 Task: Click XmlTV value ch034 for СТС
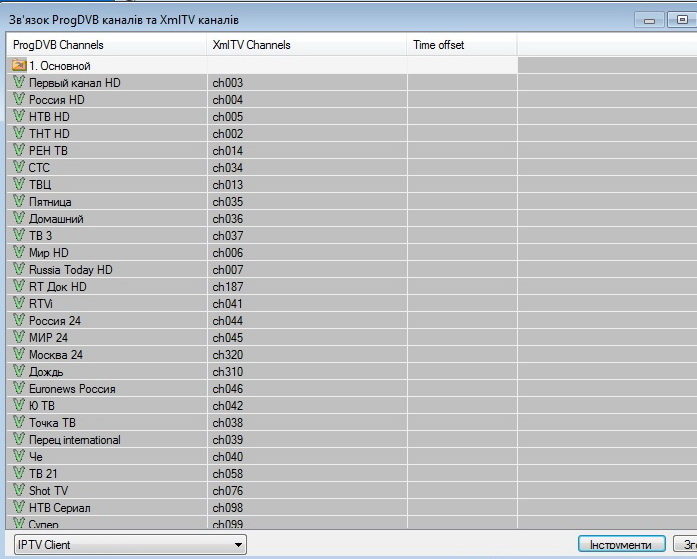[x=228, y=168]
